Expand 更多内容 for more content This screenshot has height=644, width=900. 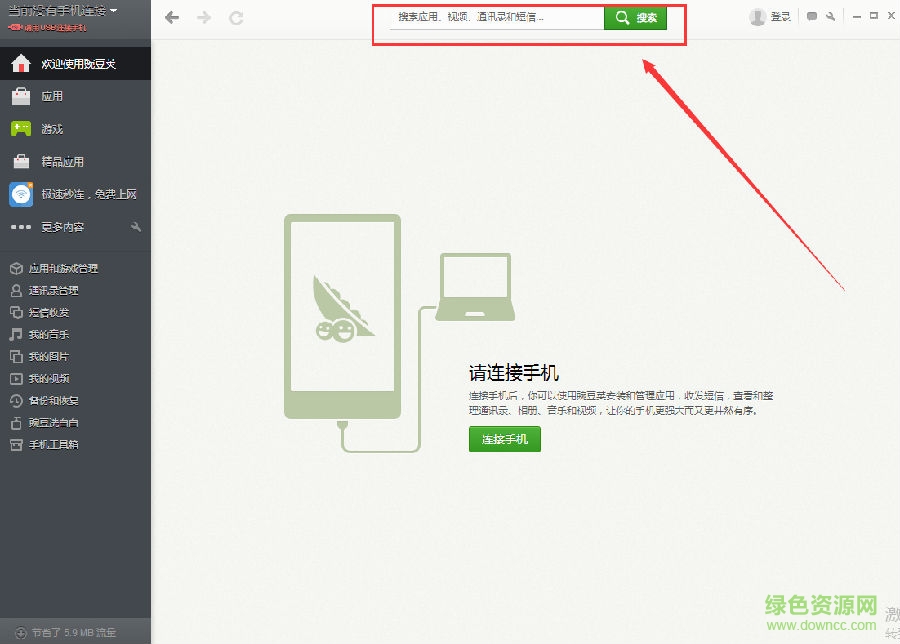[x=60, y=227]
